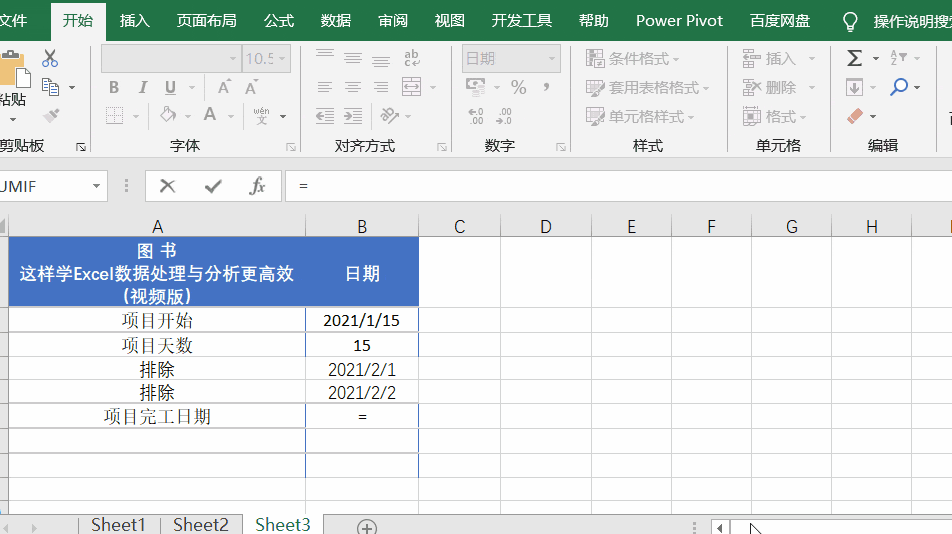Image resolution: width=952 pixels, height=534 pixels.
Task: Toggle Bold formatting
Action: click(114, 87)
